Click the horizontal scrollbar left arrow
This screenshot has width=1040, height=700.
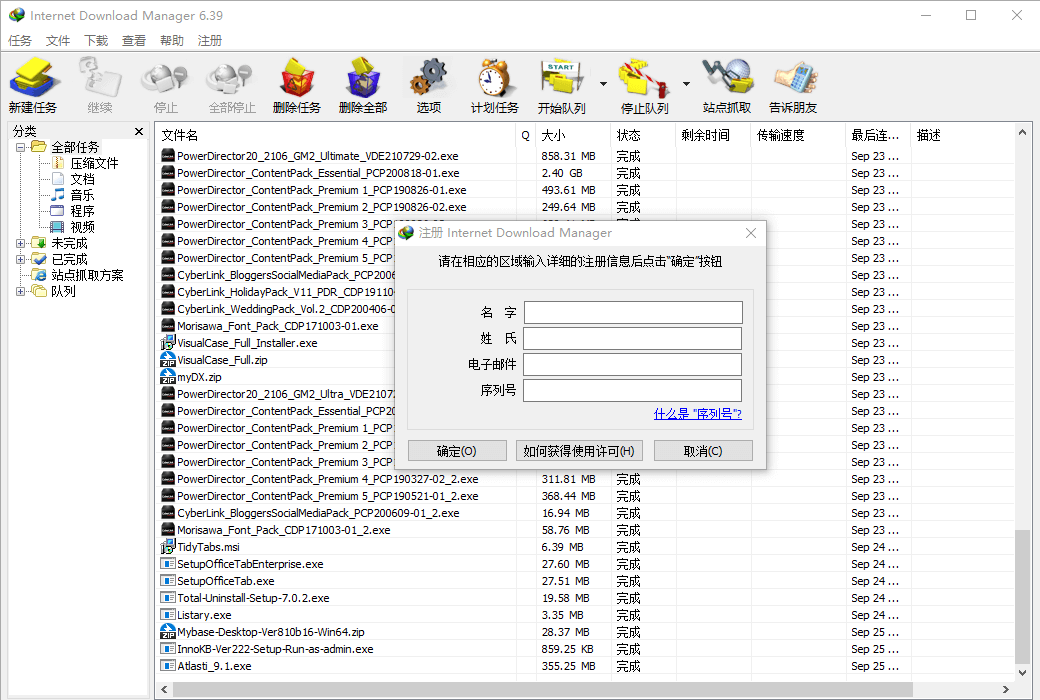coord(164,689)
